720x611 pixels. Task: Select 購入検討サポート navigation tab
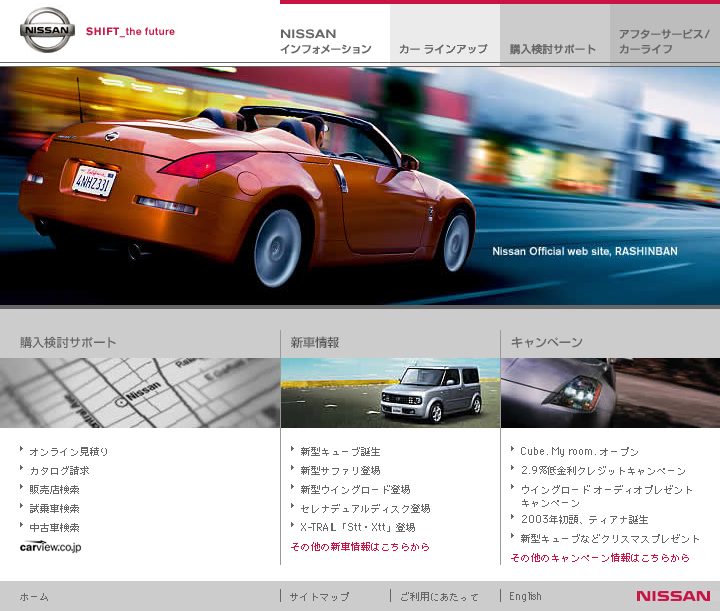[555, 33]
